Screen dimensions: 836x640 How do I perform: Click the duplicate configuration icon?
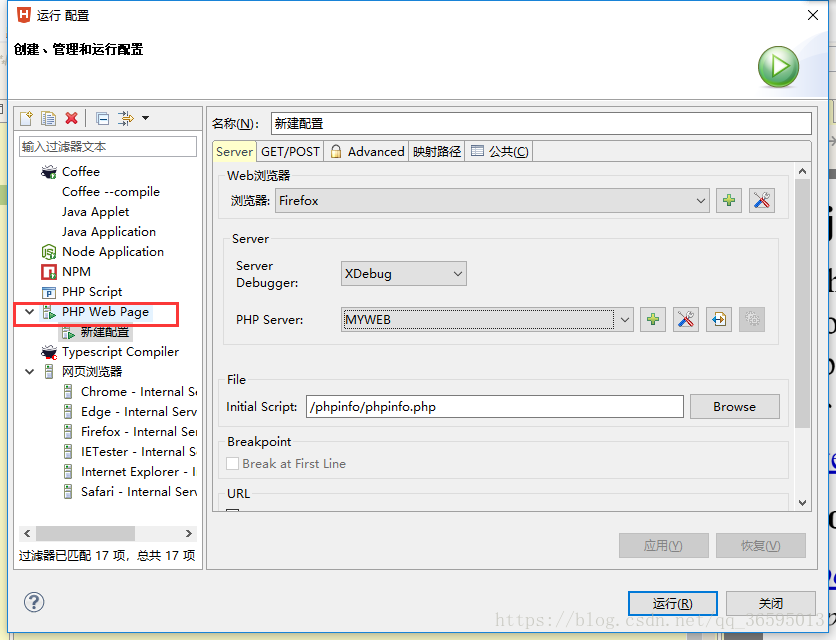click(x=49, y=118)
